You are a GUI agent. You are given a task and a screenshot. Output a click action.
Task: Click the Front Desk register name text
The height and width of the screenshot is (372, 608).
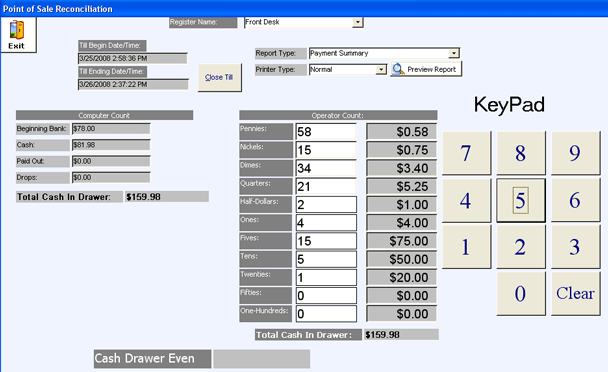[263, 22]
